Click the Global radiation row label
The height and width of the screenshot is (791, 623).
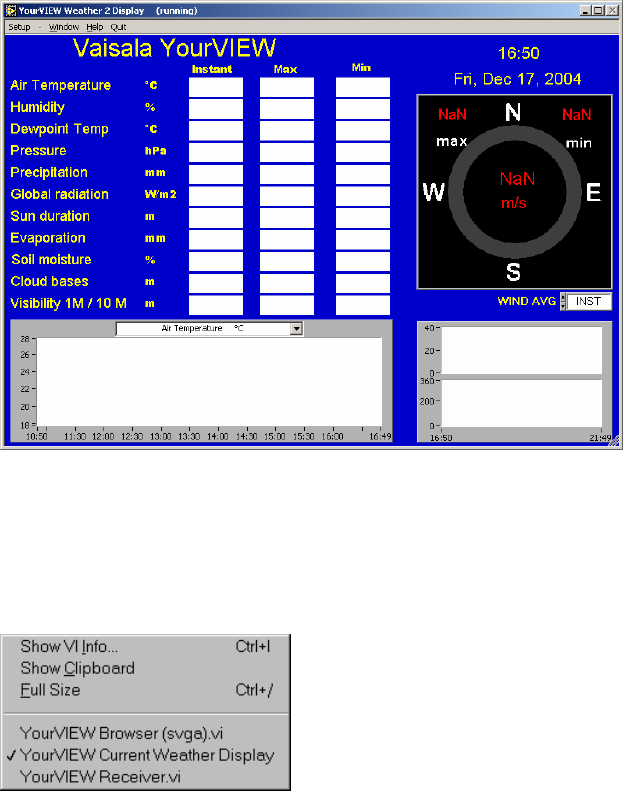[x=60, y=194]
